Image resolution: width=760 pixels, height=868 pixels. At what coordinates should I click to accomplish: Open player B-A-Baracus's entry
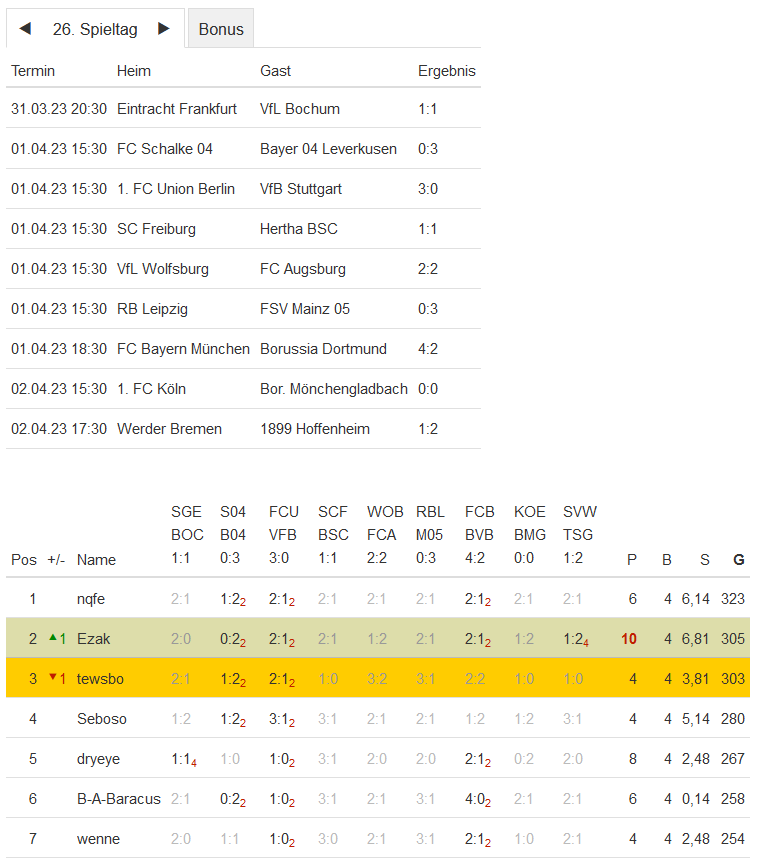[118, 799]
